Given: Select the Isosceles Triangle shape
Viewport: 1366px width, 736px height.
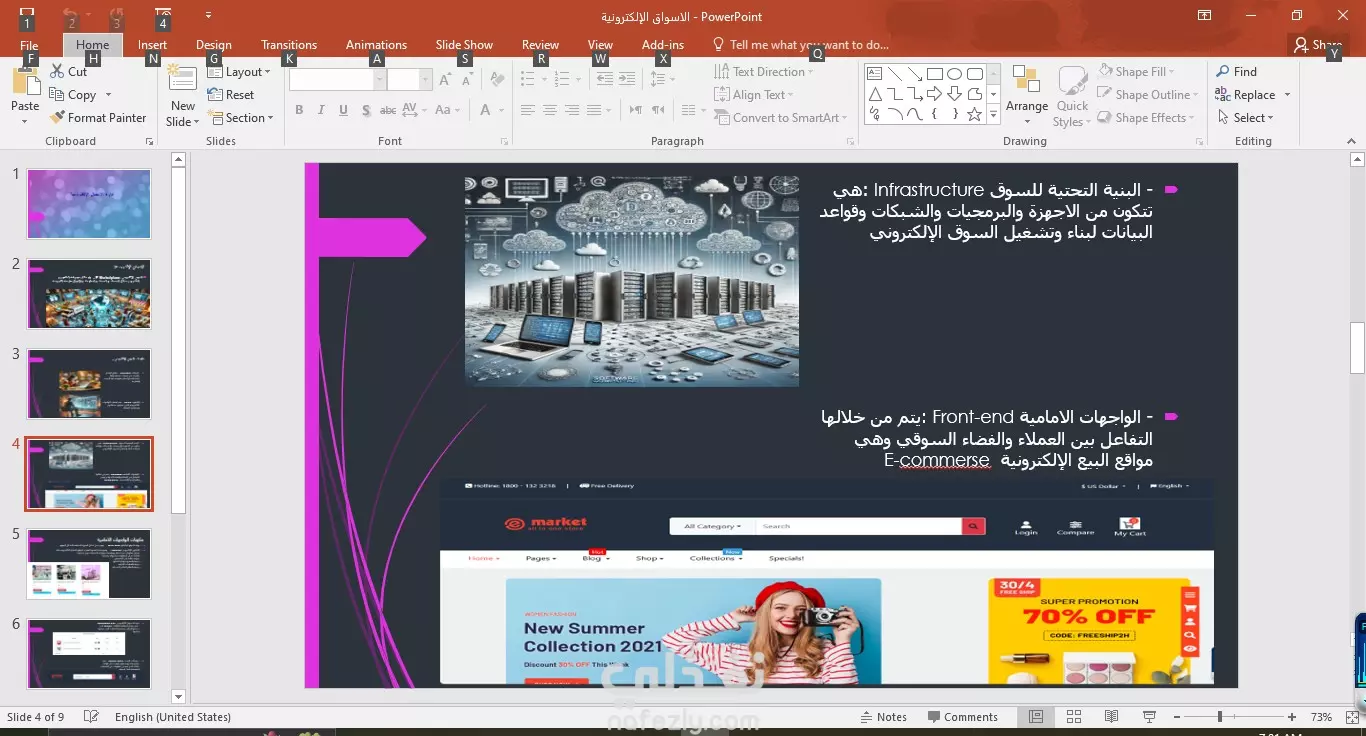Looking at the screenshot, I should tap(874, 94).
